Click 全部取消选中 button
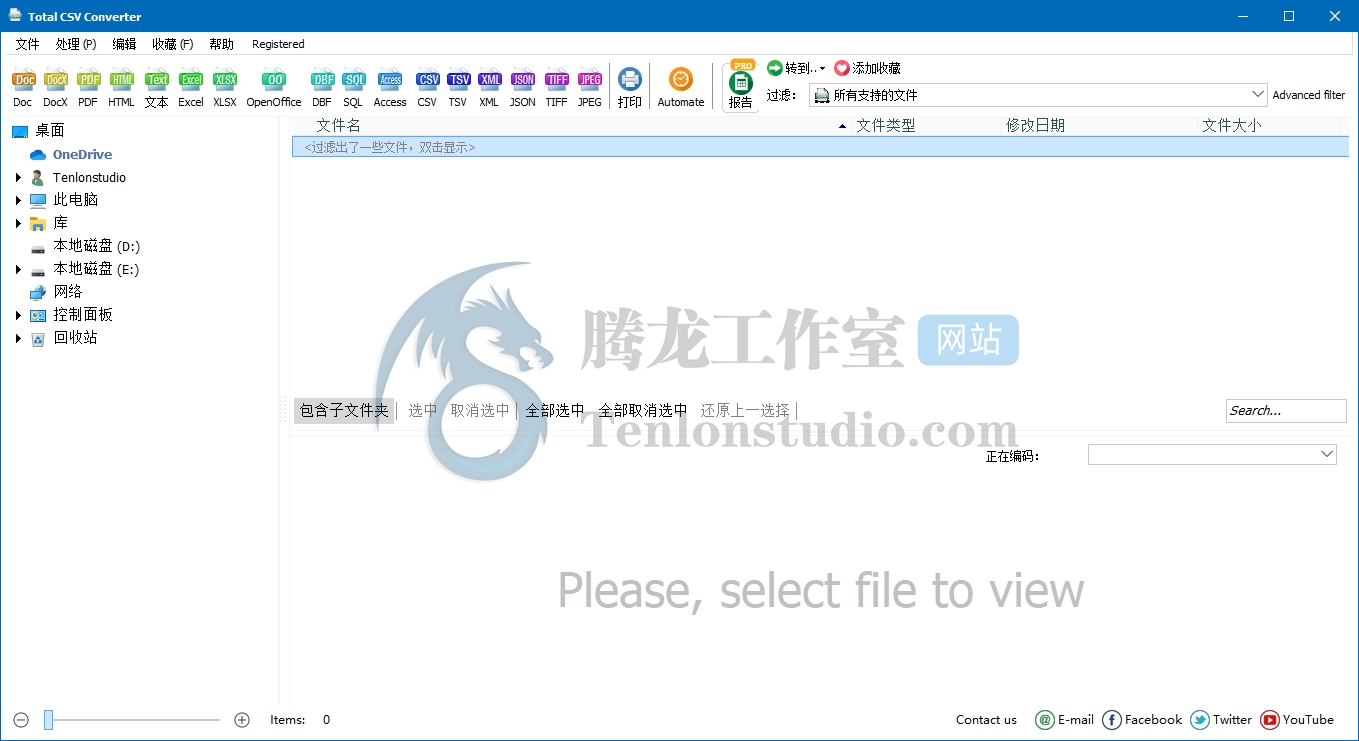The width and height of the screenshot is (1359, 741). coord(643,410)
